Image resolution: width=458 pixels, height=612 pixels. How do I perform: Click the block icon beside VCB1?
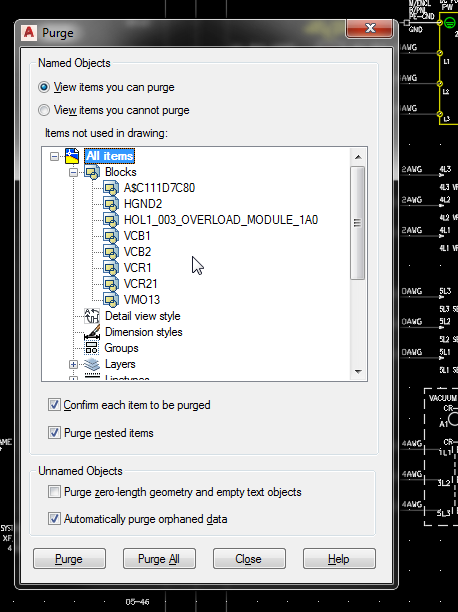pyautogui.click(x=111, y=236)
